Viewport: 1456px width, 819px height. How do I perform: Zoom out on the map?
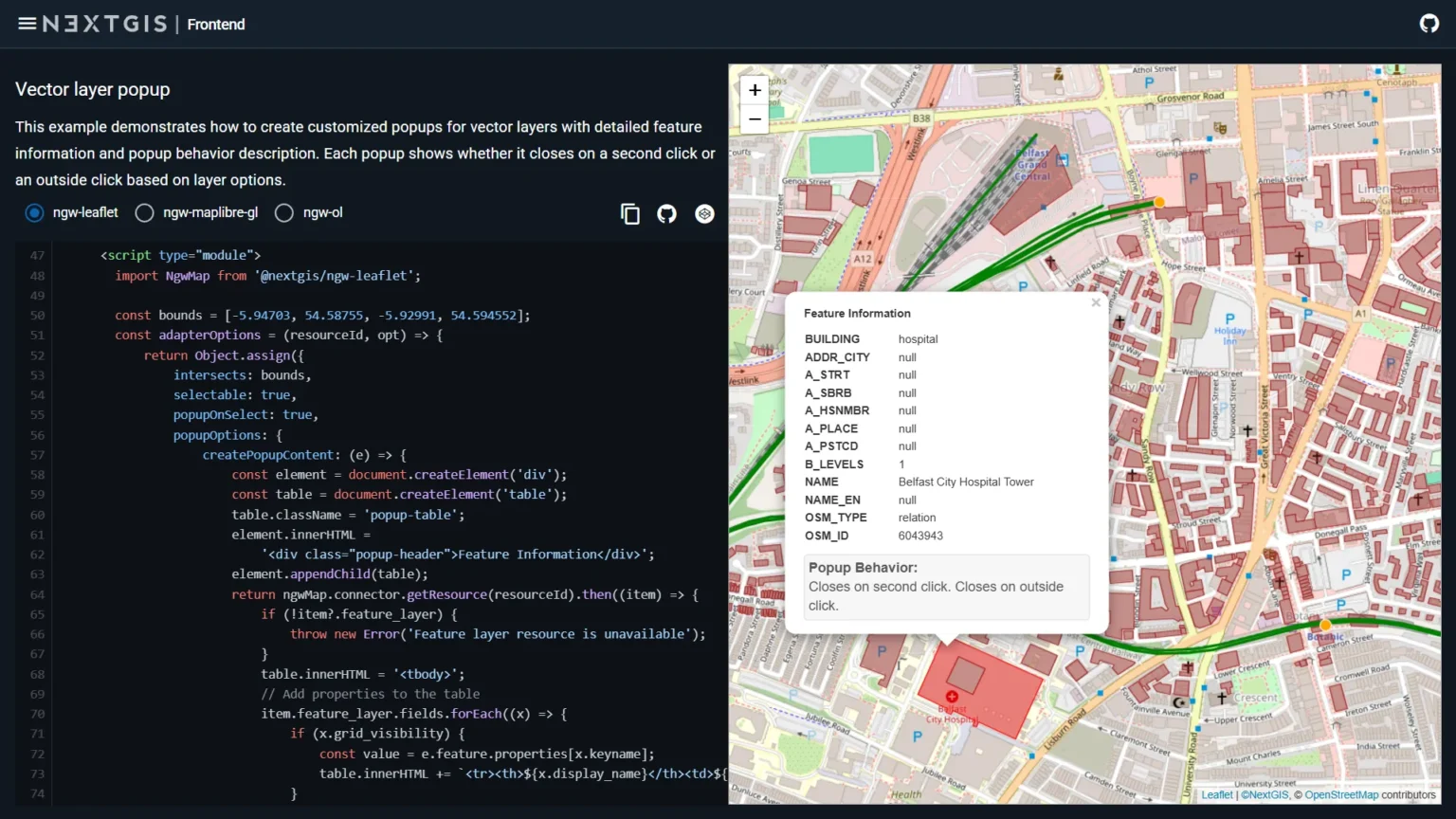pyautogui.click(x=755, y=119)
